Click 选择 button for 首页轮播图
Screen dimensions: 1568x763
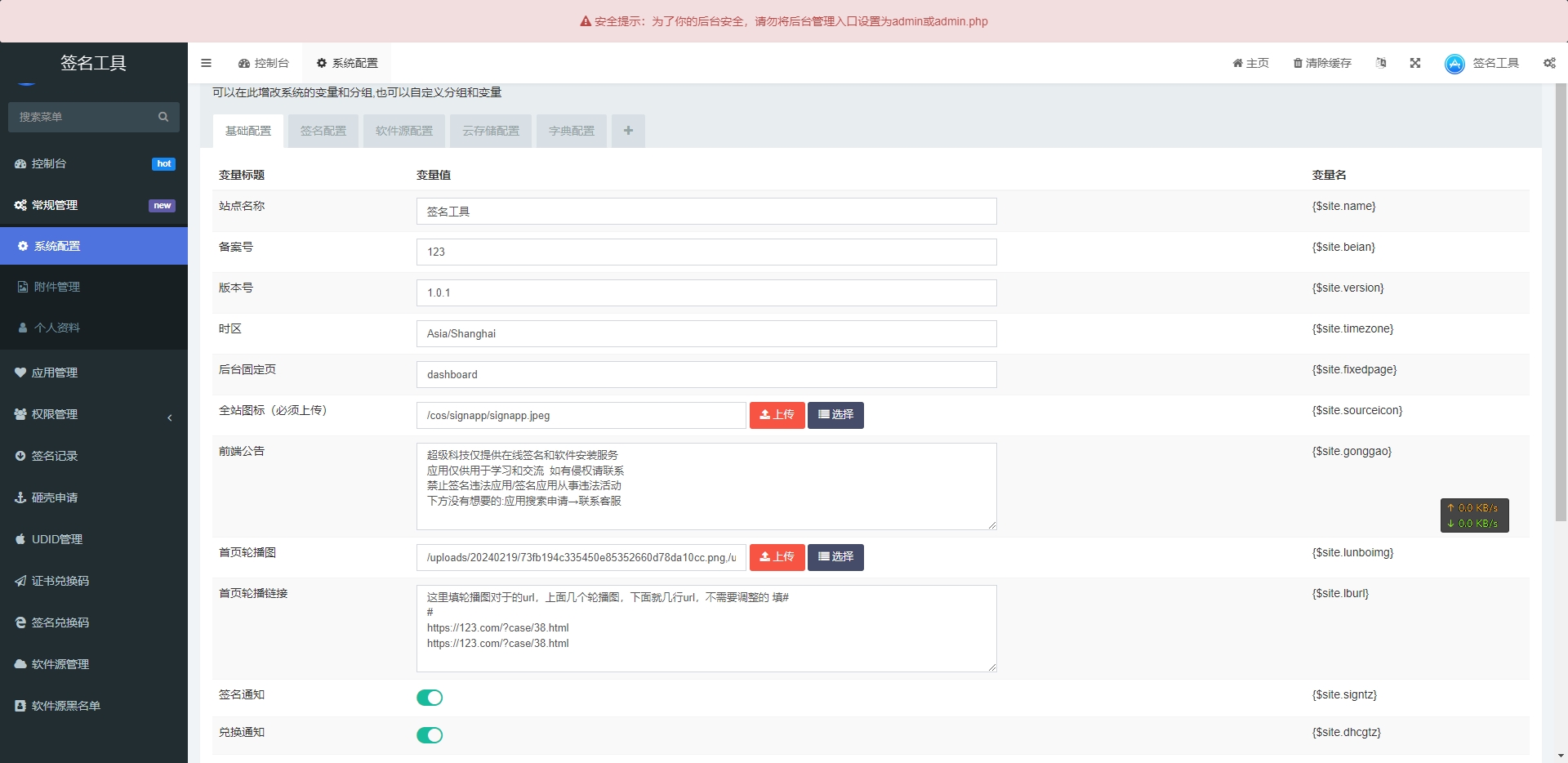pyautogui.click(x=835, y=557)
